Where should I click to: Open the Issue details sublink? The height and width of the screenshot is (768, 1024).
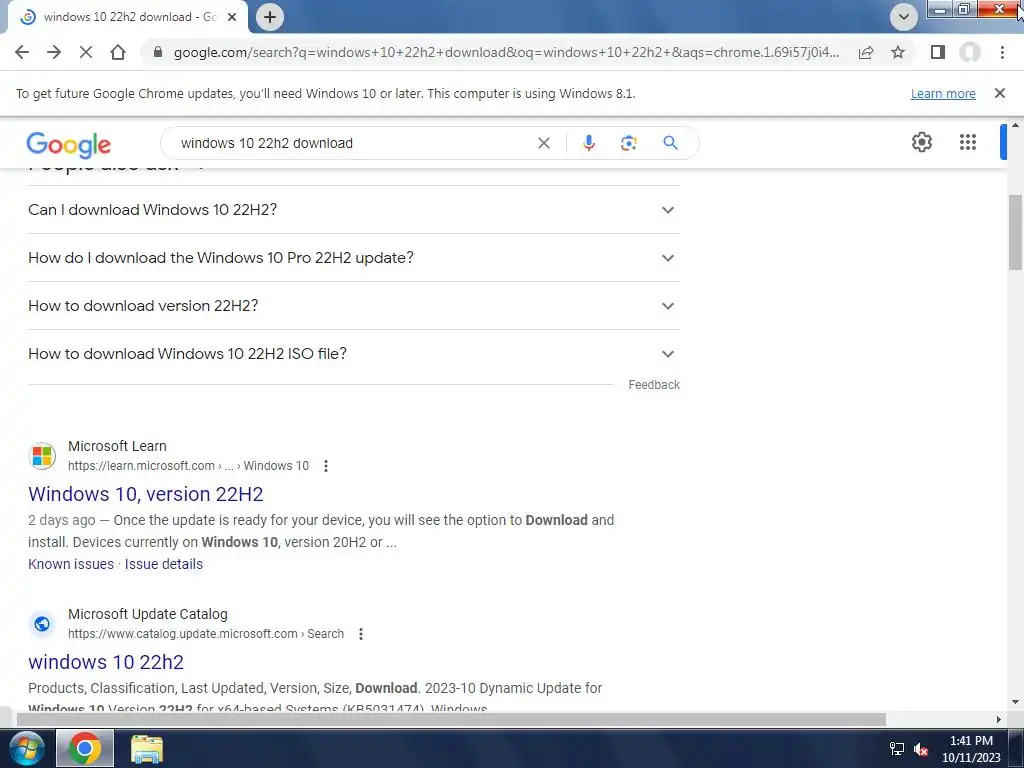[x=164, y=564]
